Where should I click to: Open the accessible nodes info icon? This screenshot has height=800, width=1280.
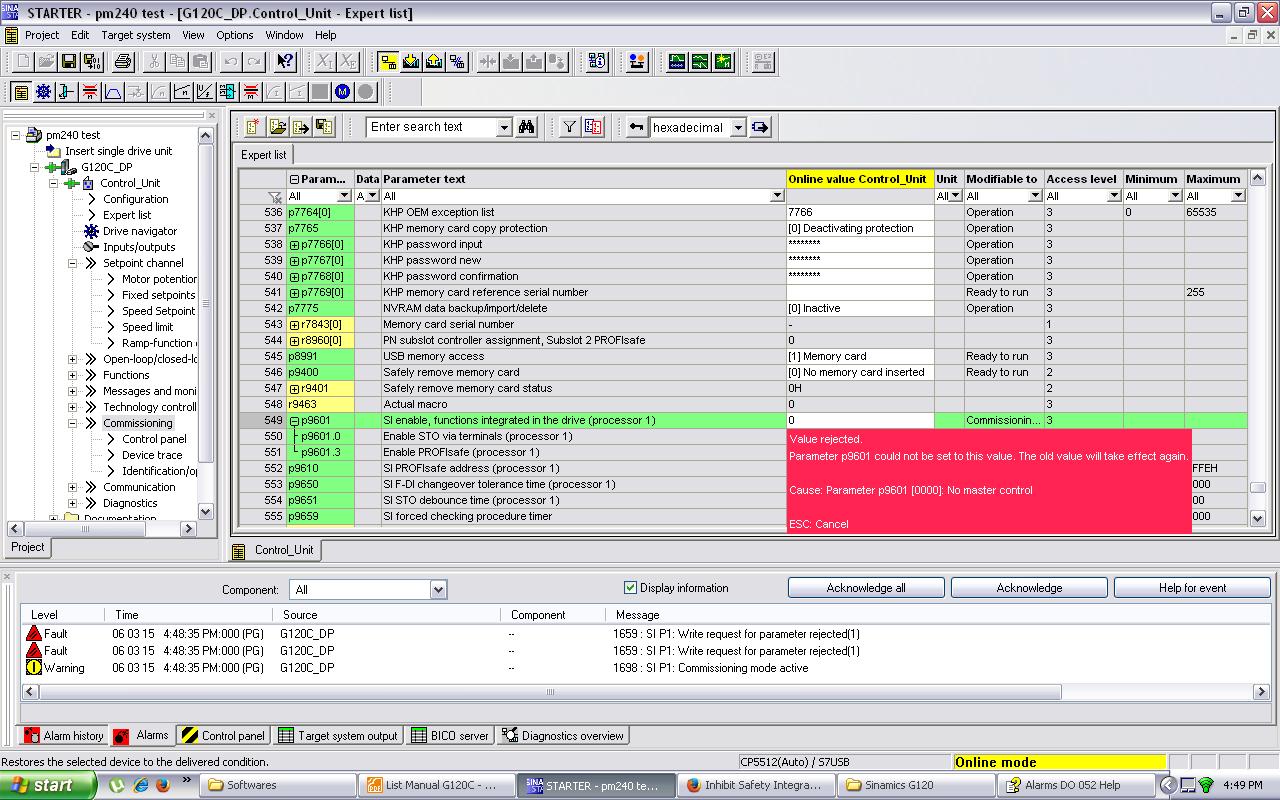(x=597, y=62)
